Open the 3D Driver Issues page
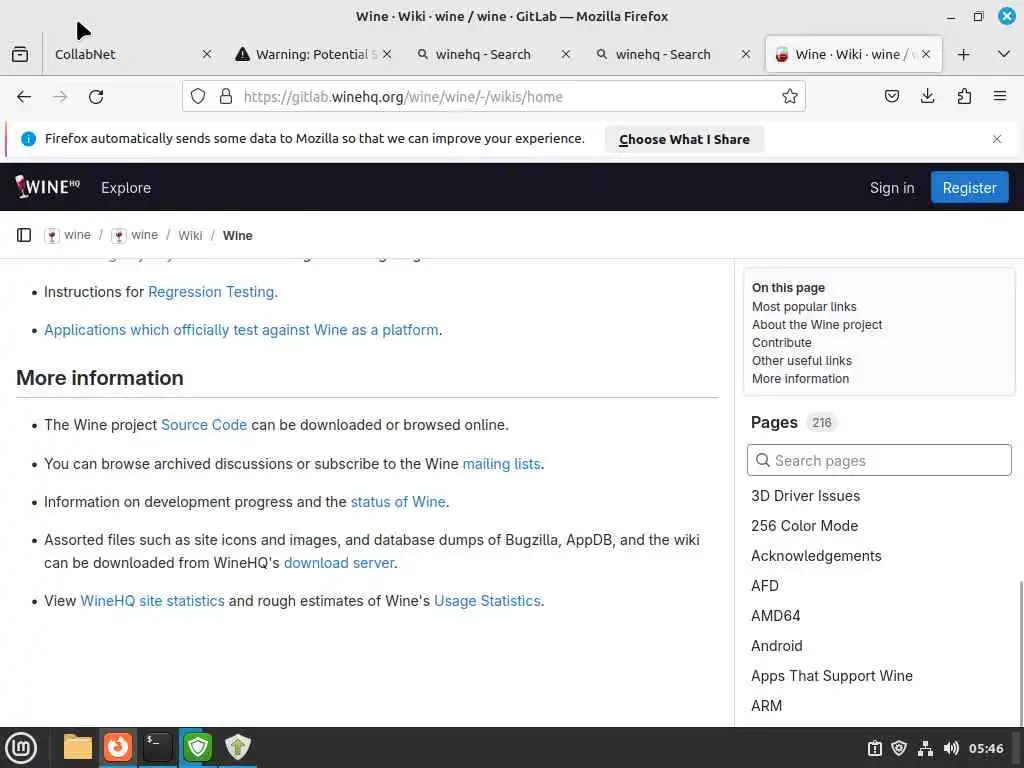The image size is (1024, 768). (805, 496)
